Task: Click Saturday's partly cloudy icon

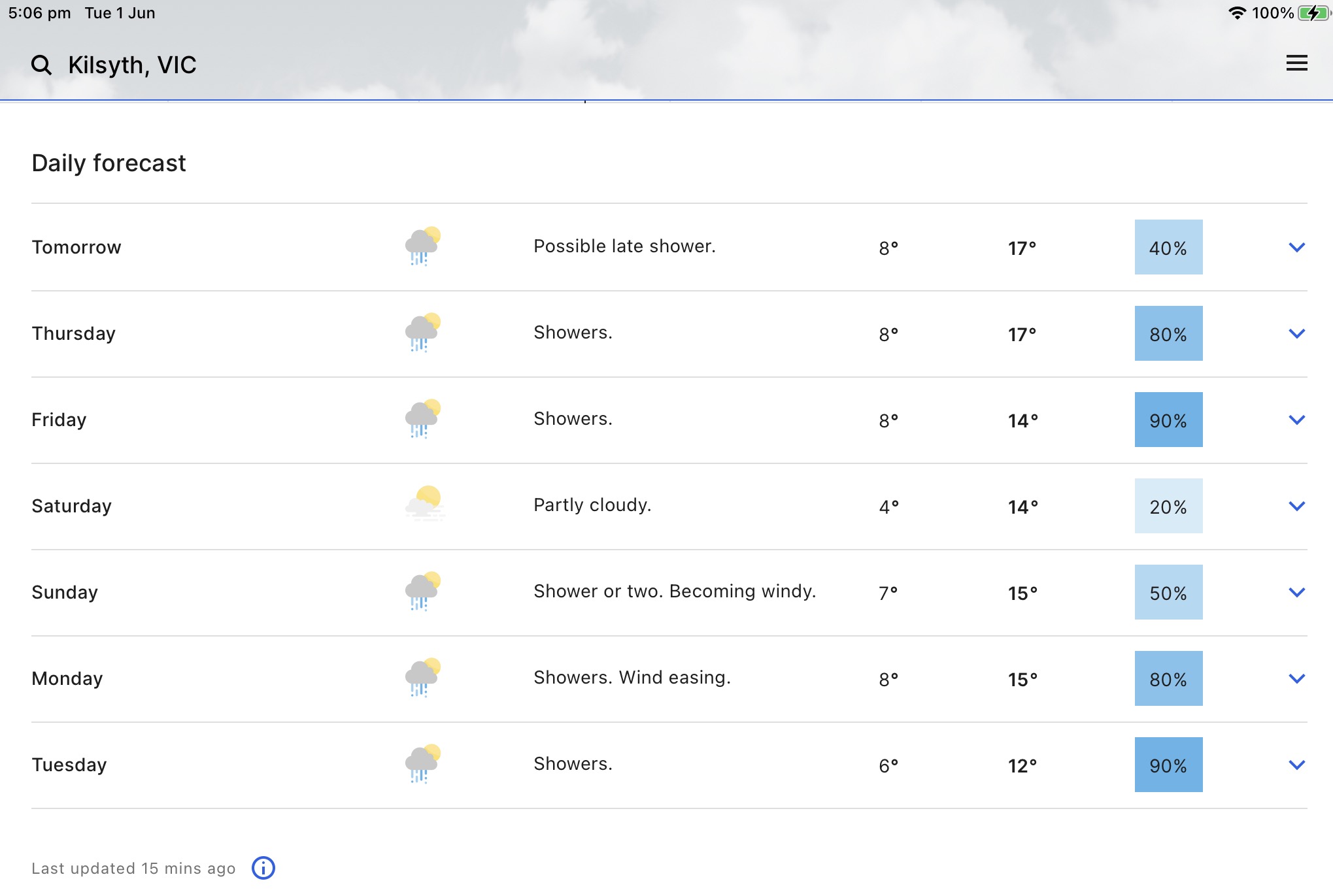Action: click(x=425, y=505)
